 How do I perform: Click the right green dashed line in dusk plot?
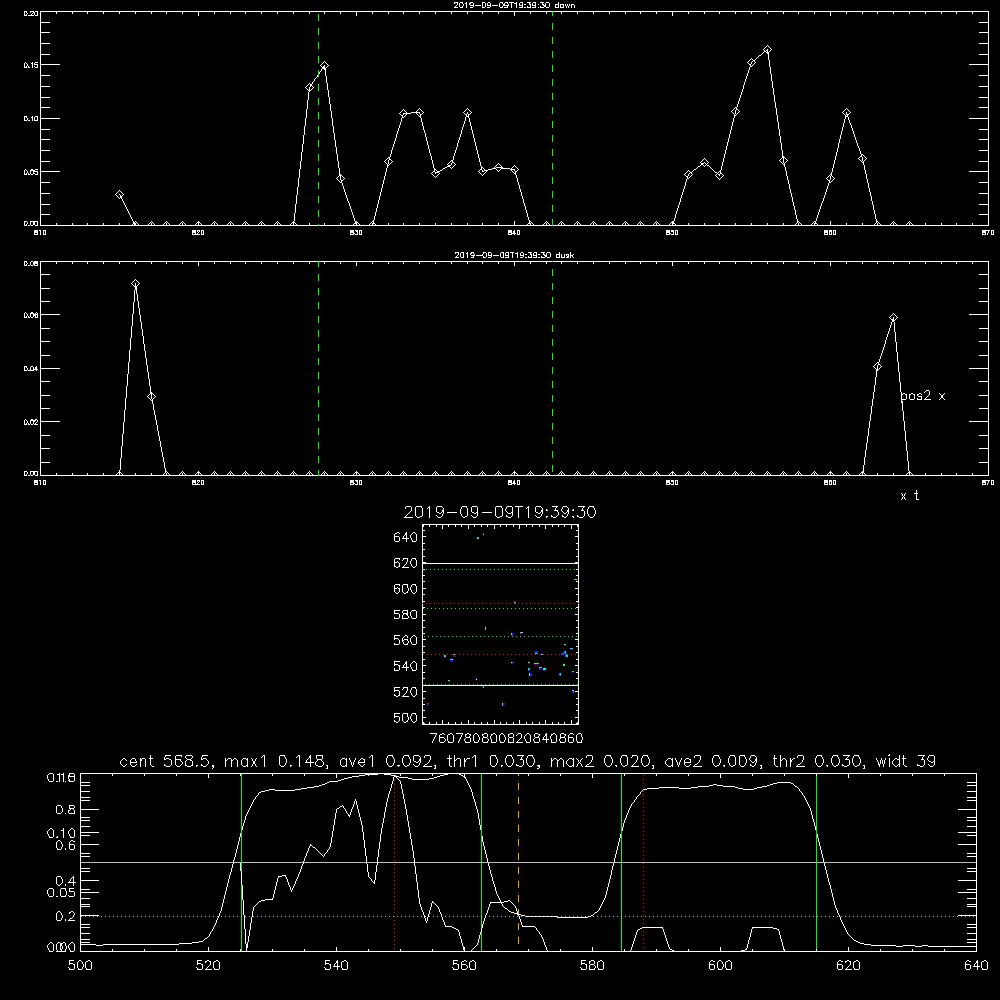click(x=552, y=368)
